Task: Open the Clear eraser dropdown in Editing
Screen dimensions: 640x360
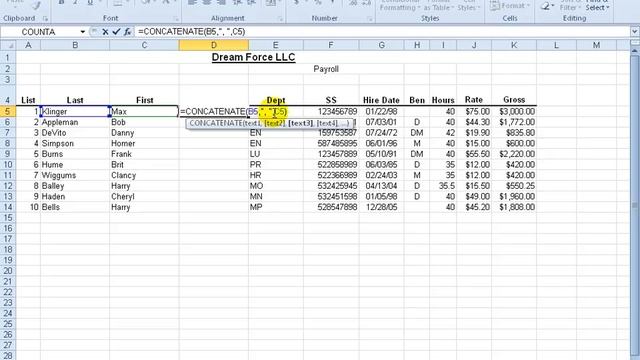Action: click(547, 6)
